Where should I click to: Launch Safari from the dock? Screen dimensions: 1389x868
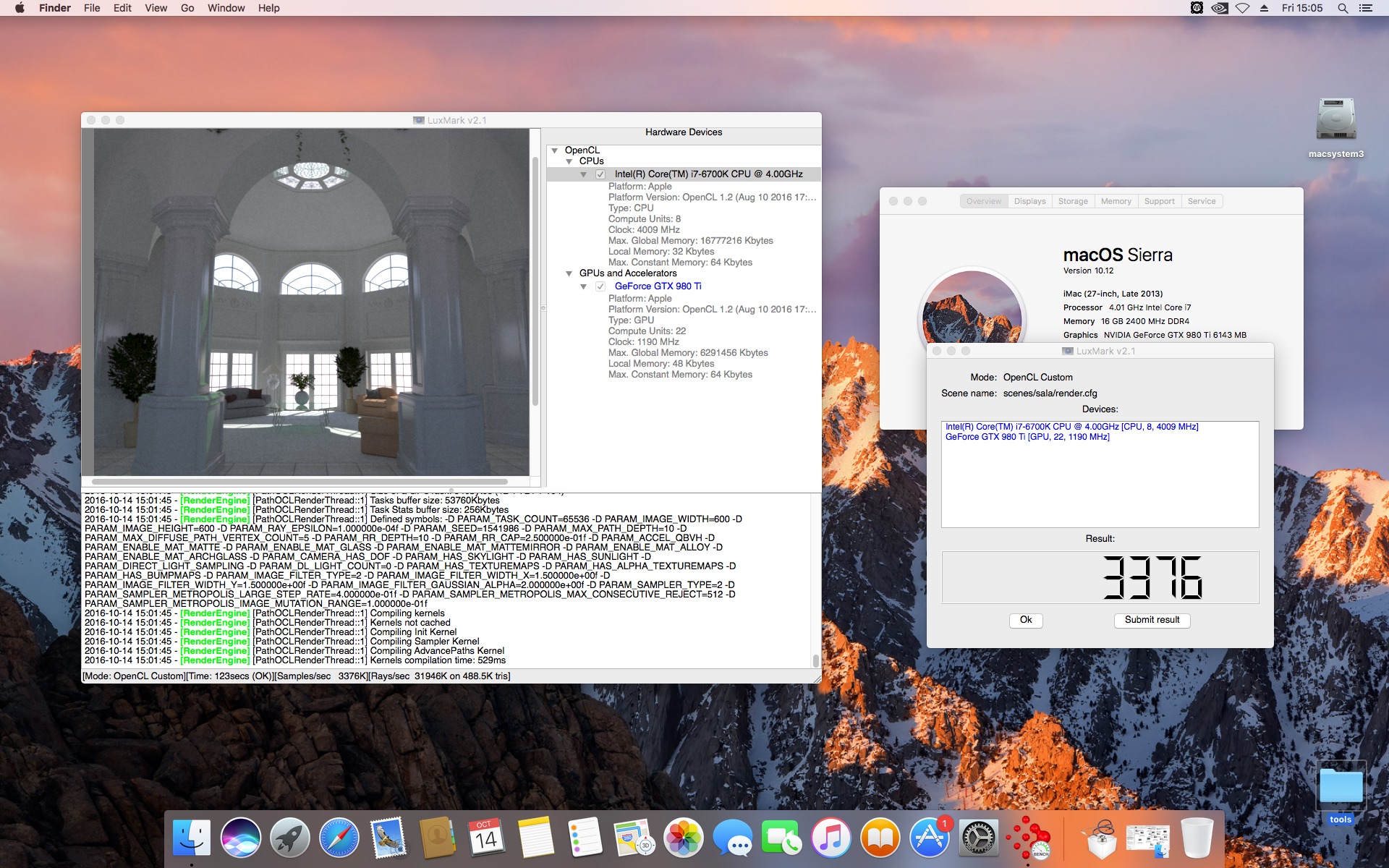coord(339,838)
